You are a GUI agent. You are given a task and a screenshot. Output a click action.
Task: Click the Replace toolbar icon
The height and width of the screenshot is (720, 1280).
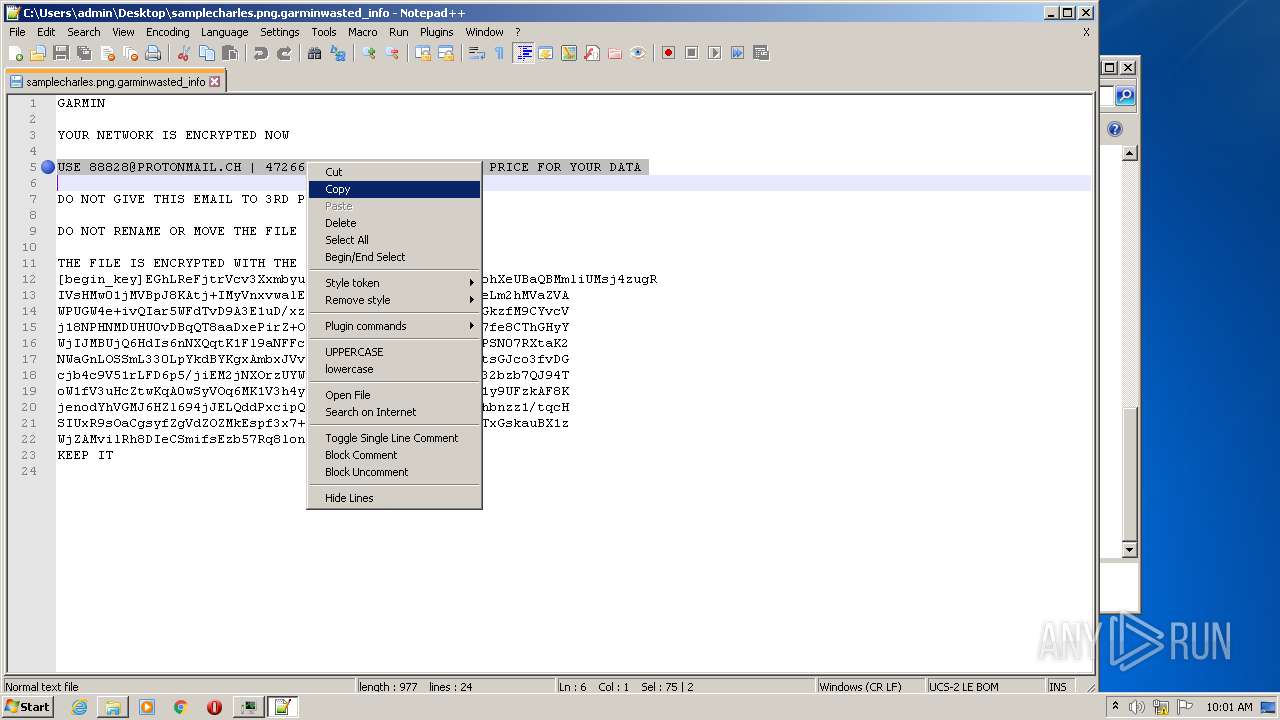click(x=338, y=53)
